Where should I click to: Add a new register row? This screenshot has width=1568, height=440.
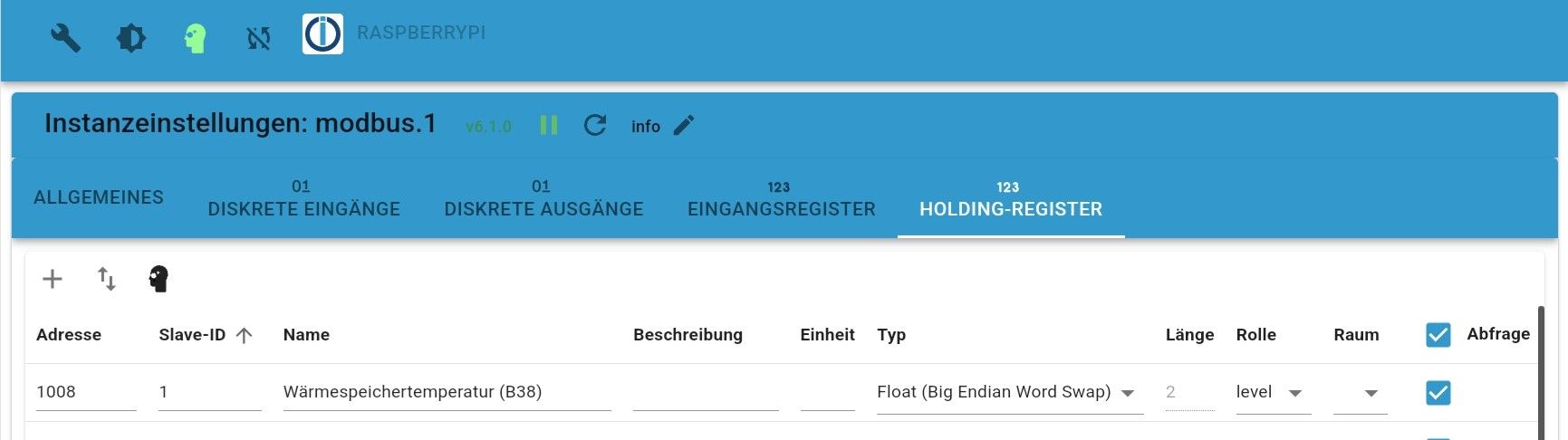coord(53,279)
